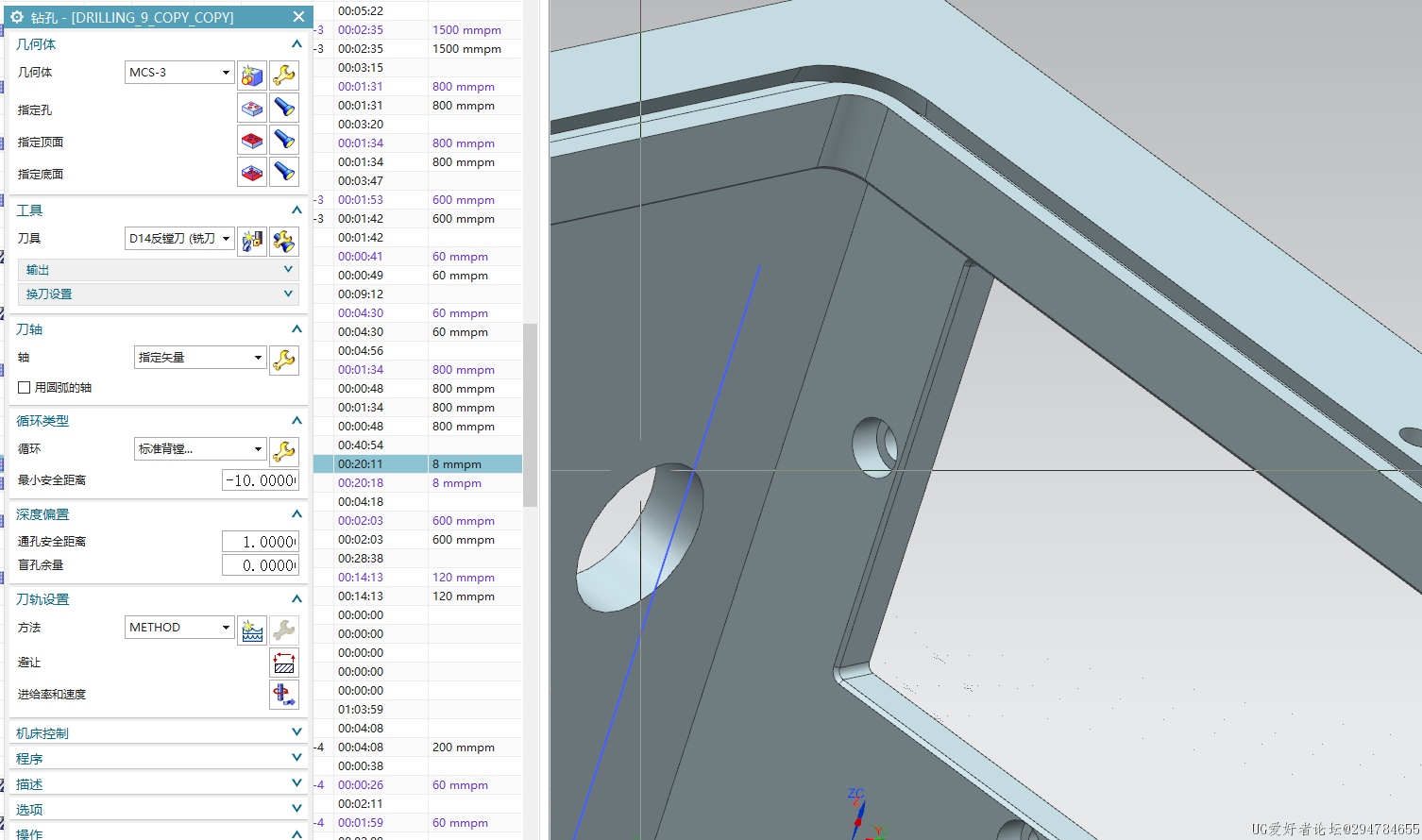
Task: Collapse the 操作 section
Action: (296, 833)
